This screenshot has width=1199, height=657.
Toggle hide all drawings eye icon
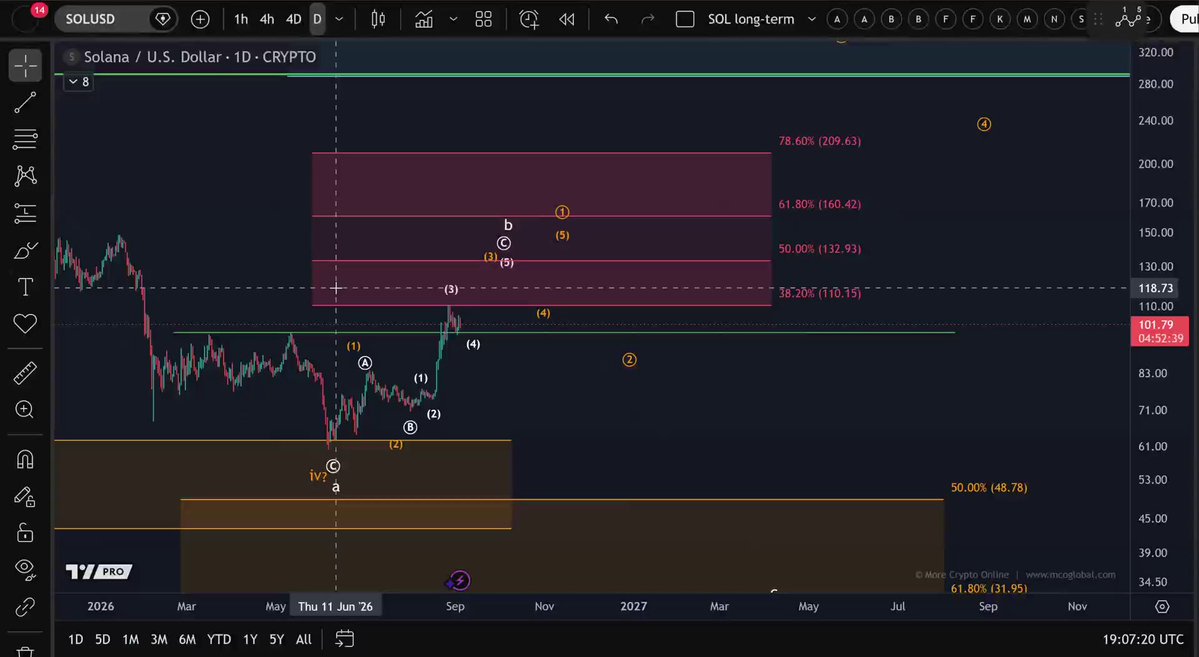click(25, 568)
